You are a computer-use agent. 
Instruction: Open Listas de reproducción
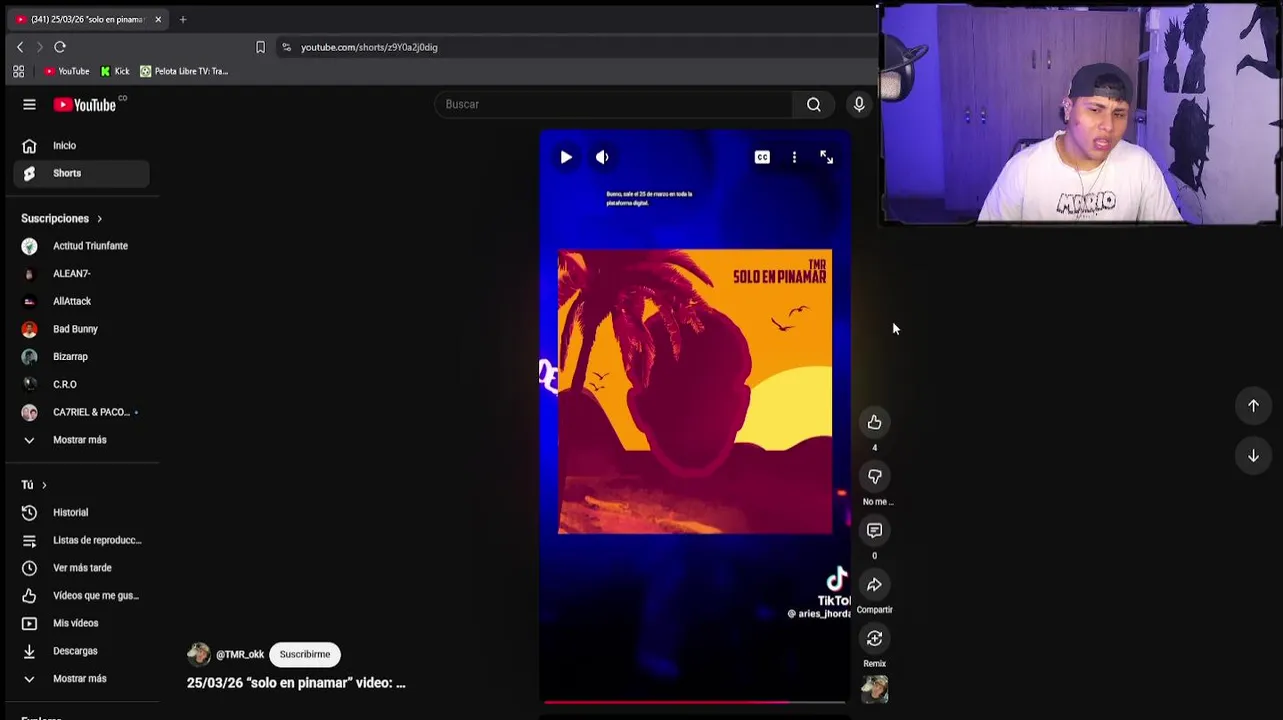click(x=82, y=540)
